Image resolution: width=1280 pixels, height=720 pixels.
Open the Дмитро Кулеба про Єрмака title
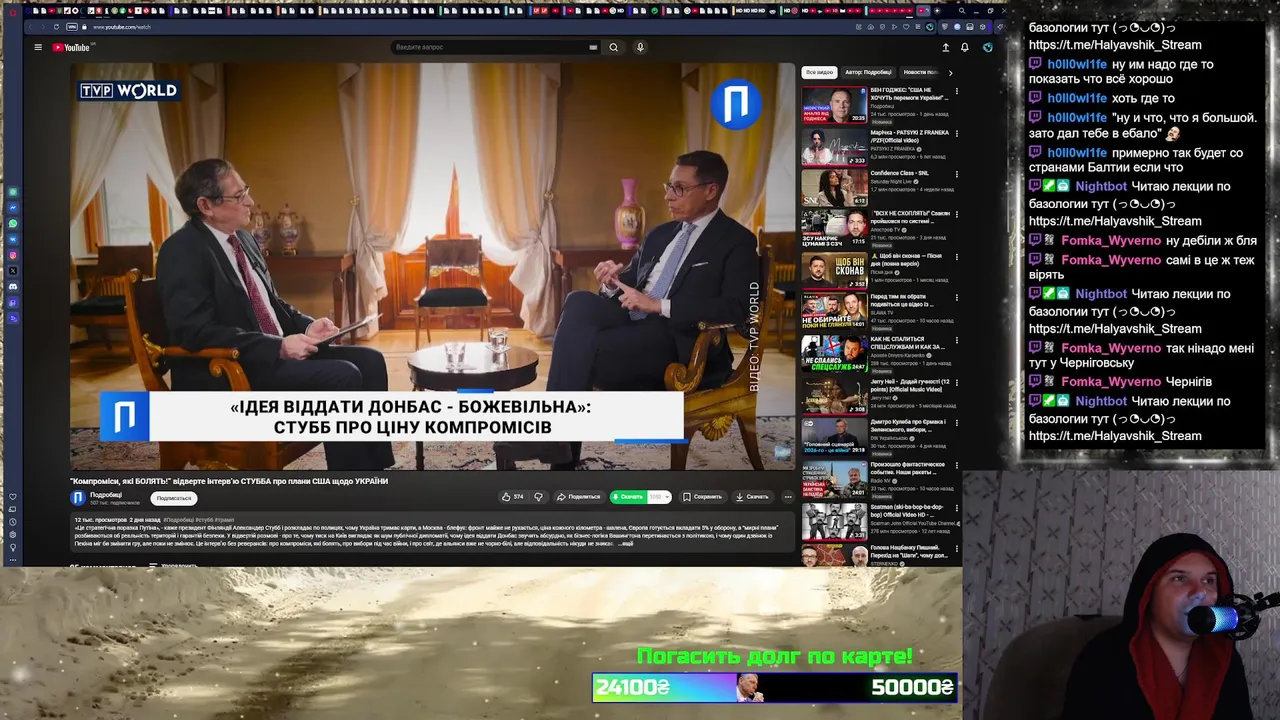pos(909,426)
